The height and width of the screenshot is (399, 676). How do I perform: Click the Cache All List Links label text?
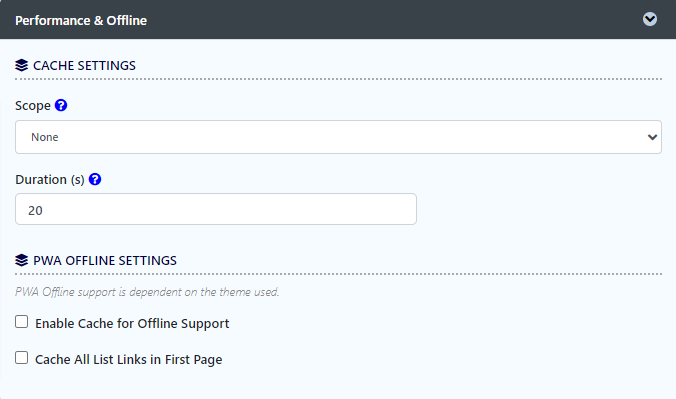pos(128,359)
